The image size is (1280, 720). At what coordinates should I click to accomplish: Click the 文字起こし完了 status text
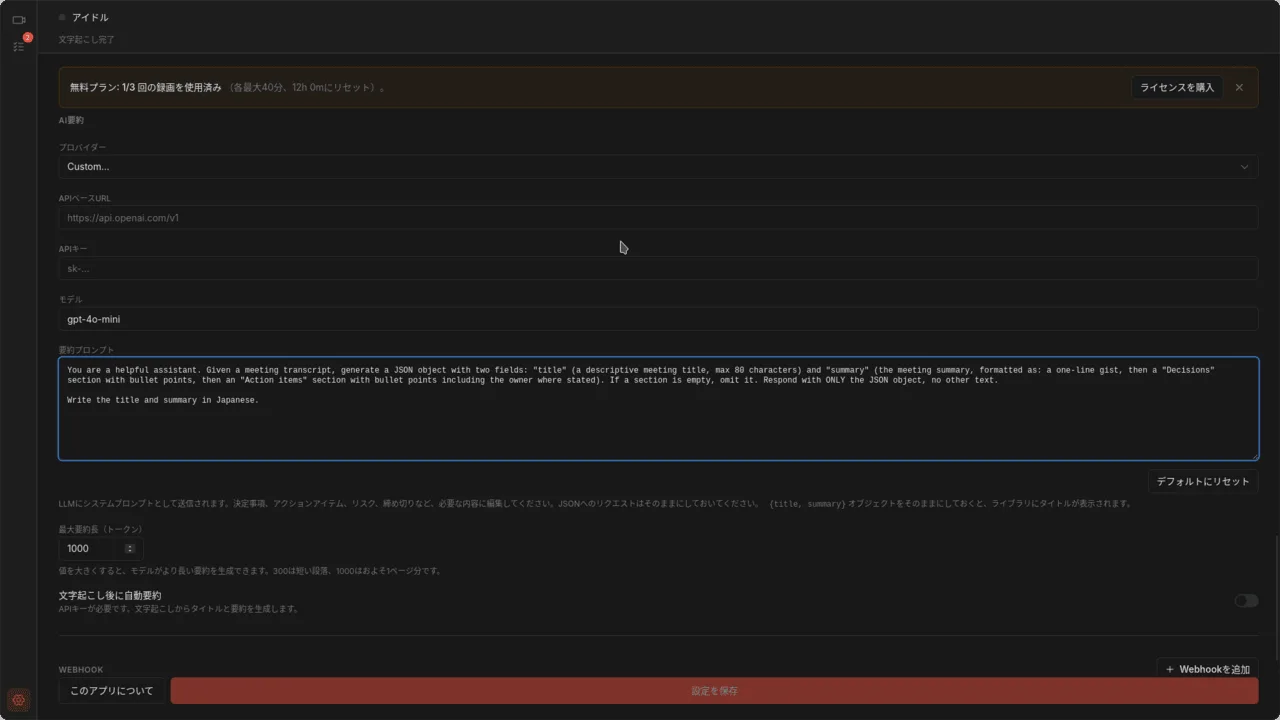pyautogui.click(x=86, y=40)
